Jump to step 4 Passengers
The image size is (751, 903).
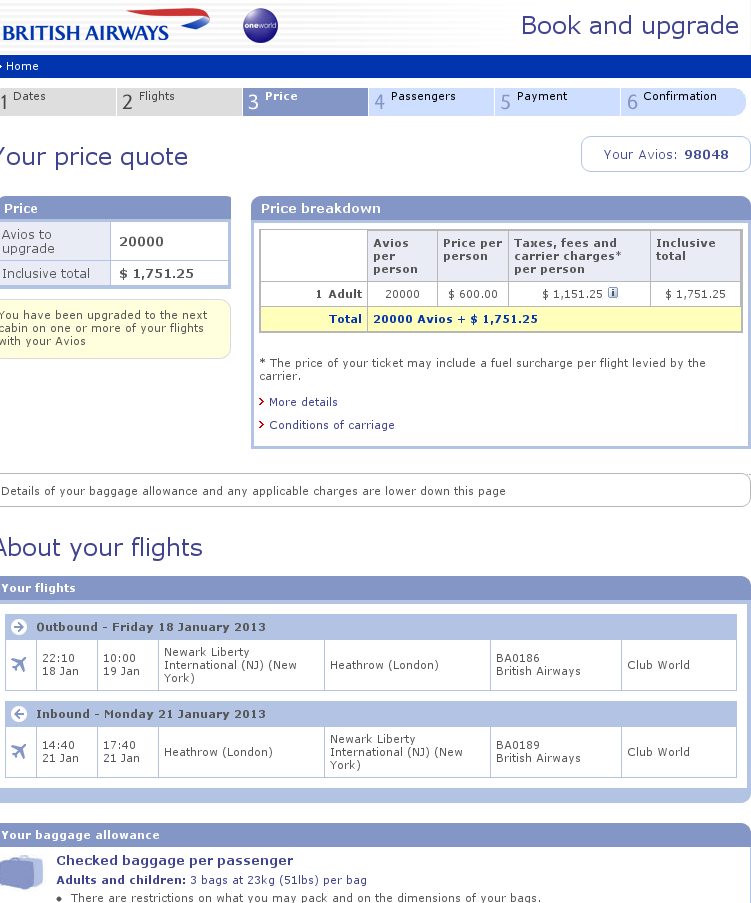click(x=430, y=101)
